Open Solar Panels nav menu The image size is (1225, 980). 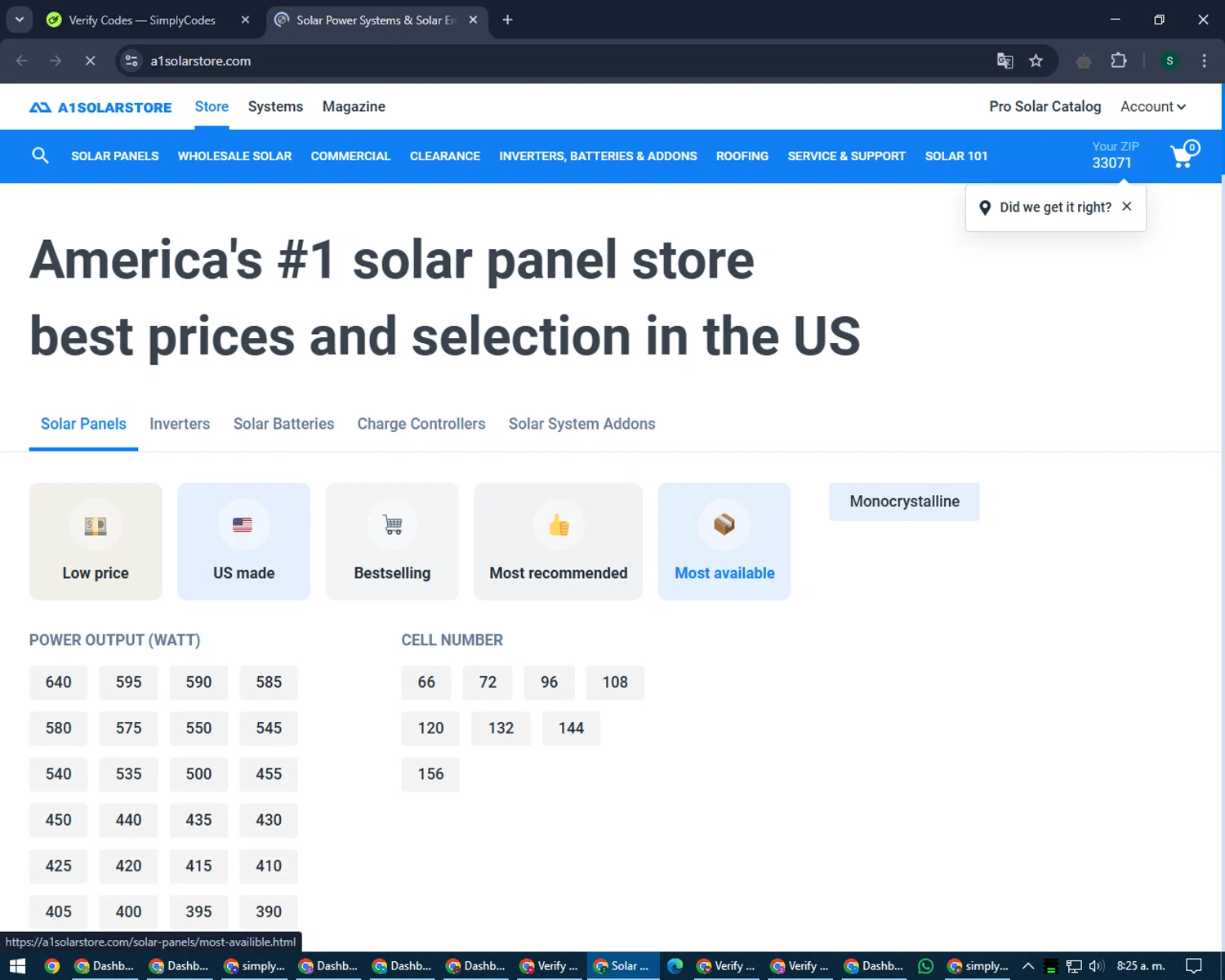(x=115, y=156)
